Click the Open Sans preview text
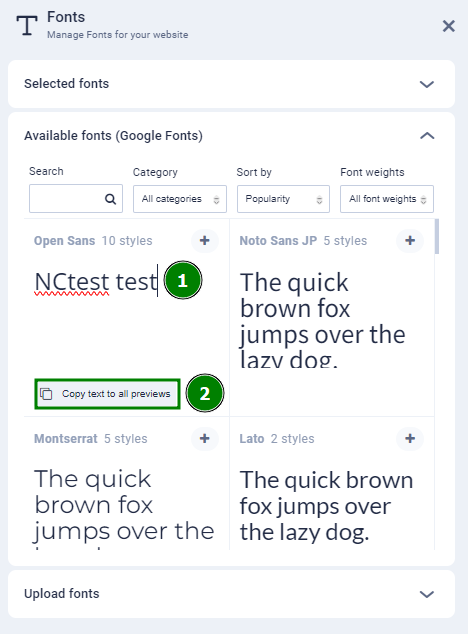 [x=96, y=282]
